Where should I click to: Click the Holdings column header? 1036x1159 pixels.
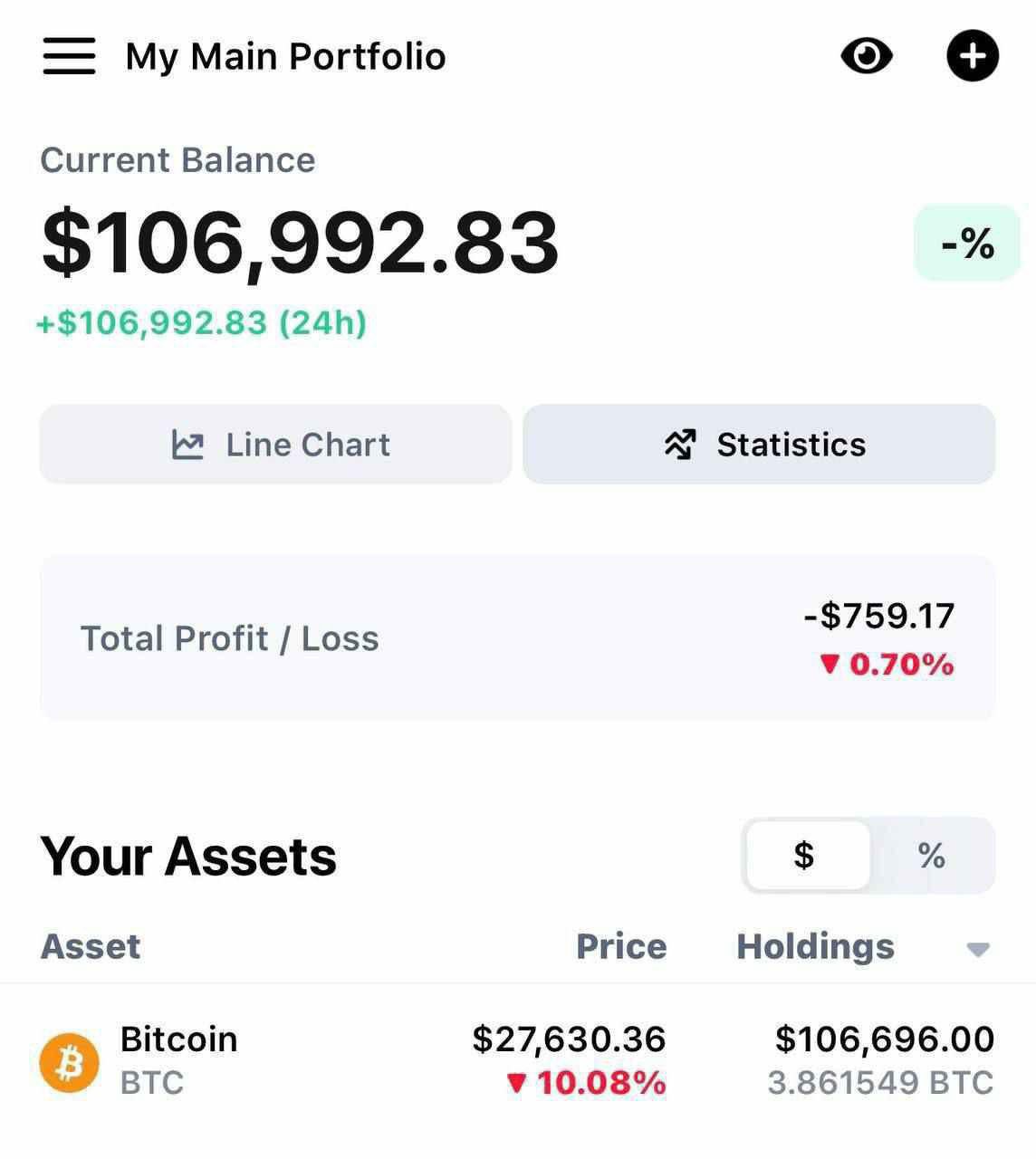point(815,947)
